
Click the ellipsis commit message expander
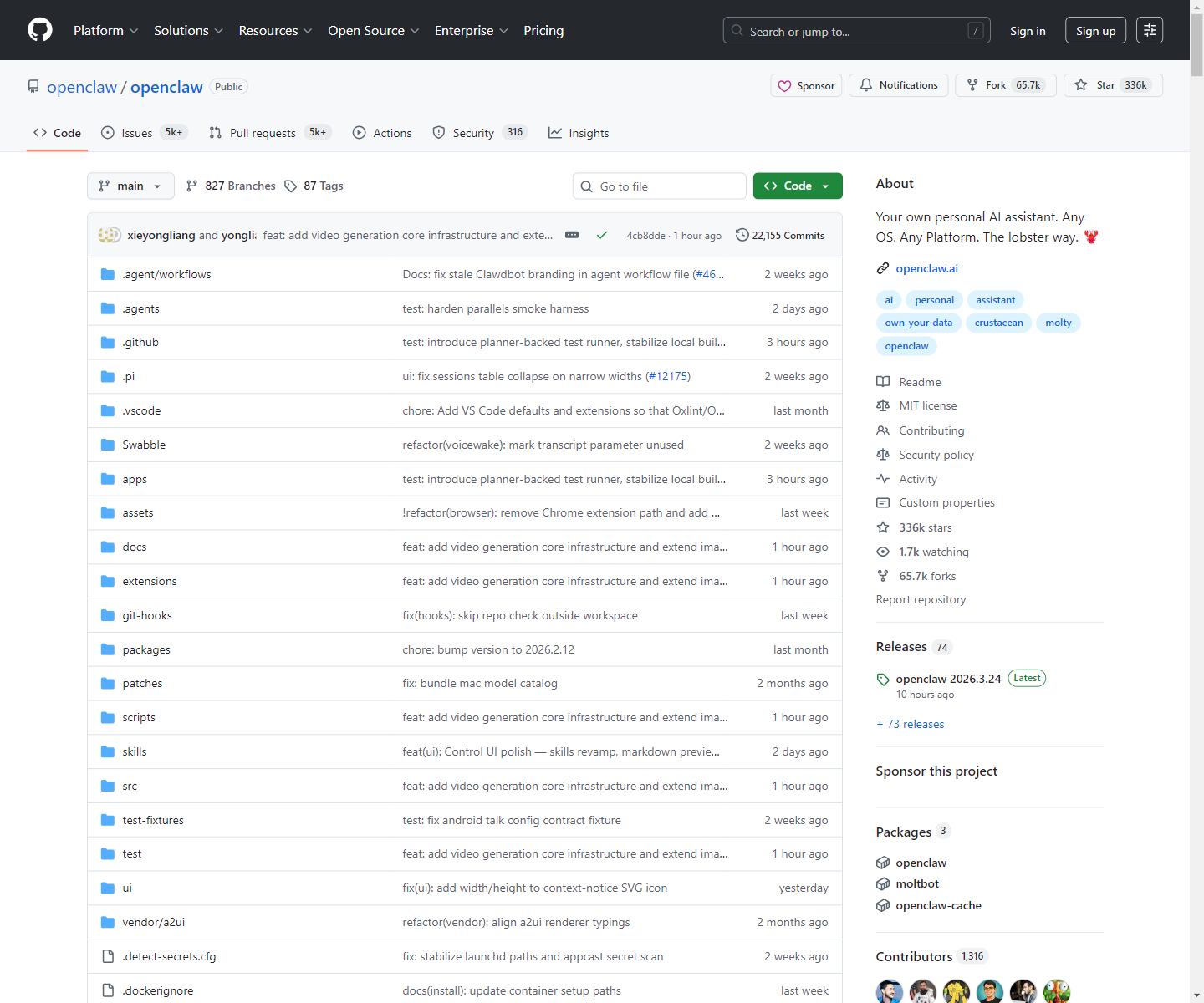pos(572,235)
